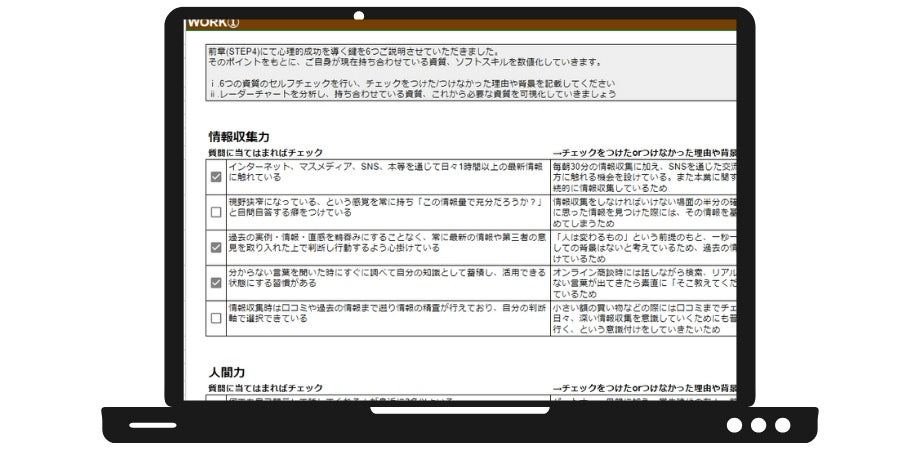Select the オンライン商談時 reason cell
Image resolution: width=920 pixels, height=450 pixels.
pos(644,283)
